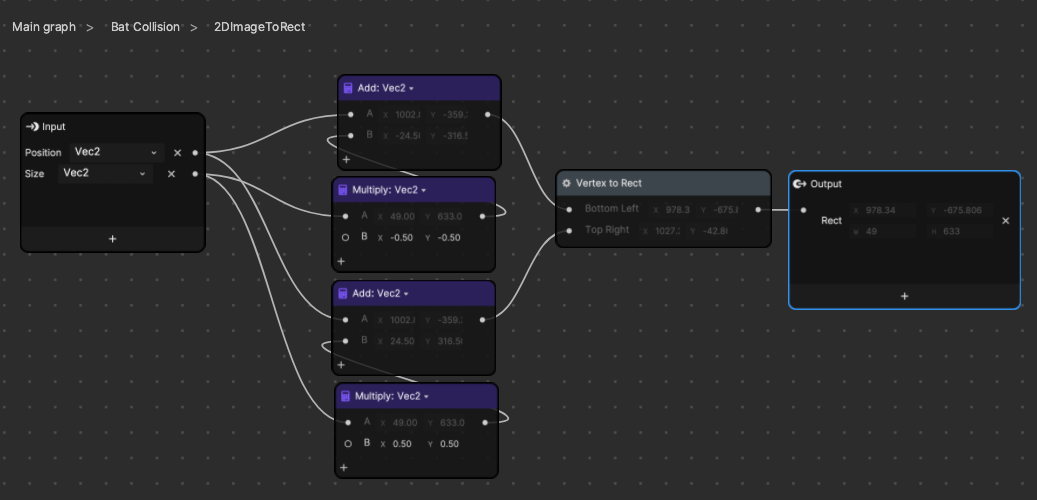Toggle B port circle on upper Multiply node
Screen dimensions: 1037x500
pyautogui.click(x=345, y=237)
